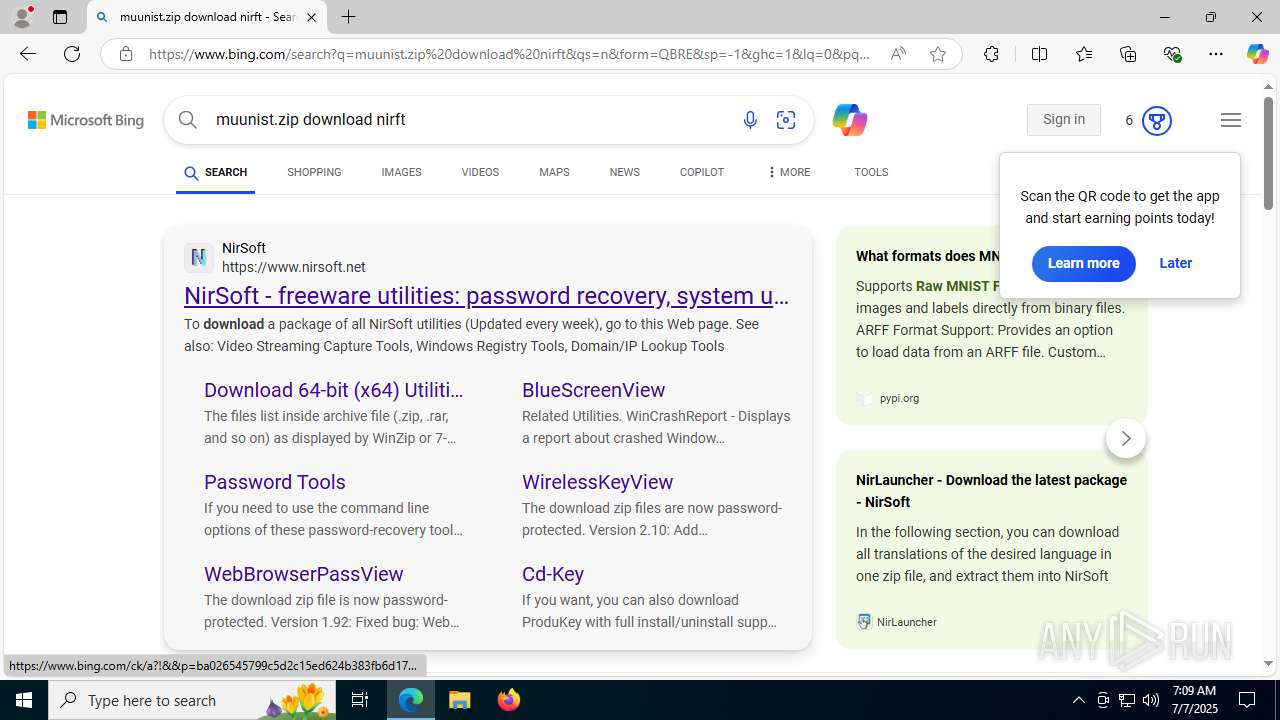Add this page to favorites star

[937, 54]
